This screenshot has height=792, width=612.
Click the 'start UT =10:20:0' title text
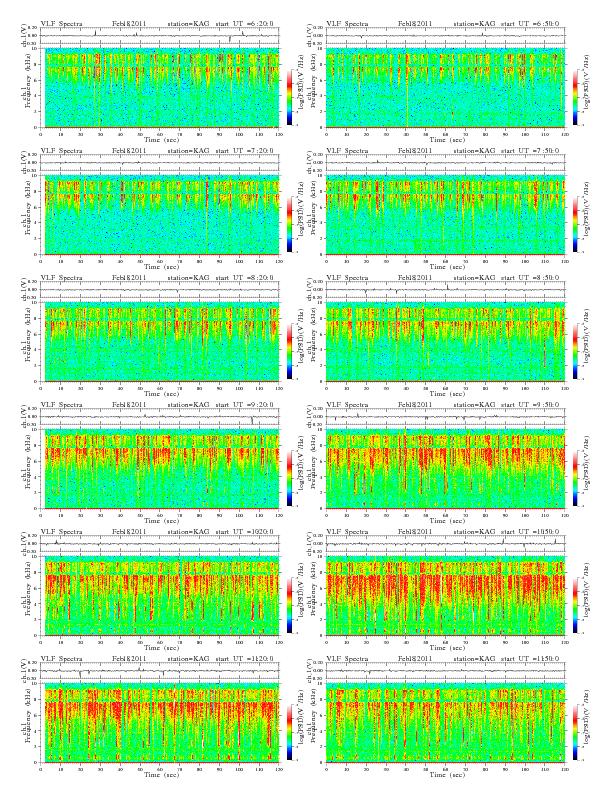[244, 532]
